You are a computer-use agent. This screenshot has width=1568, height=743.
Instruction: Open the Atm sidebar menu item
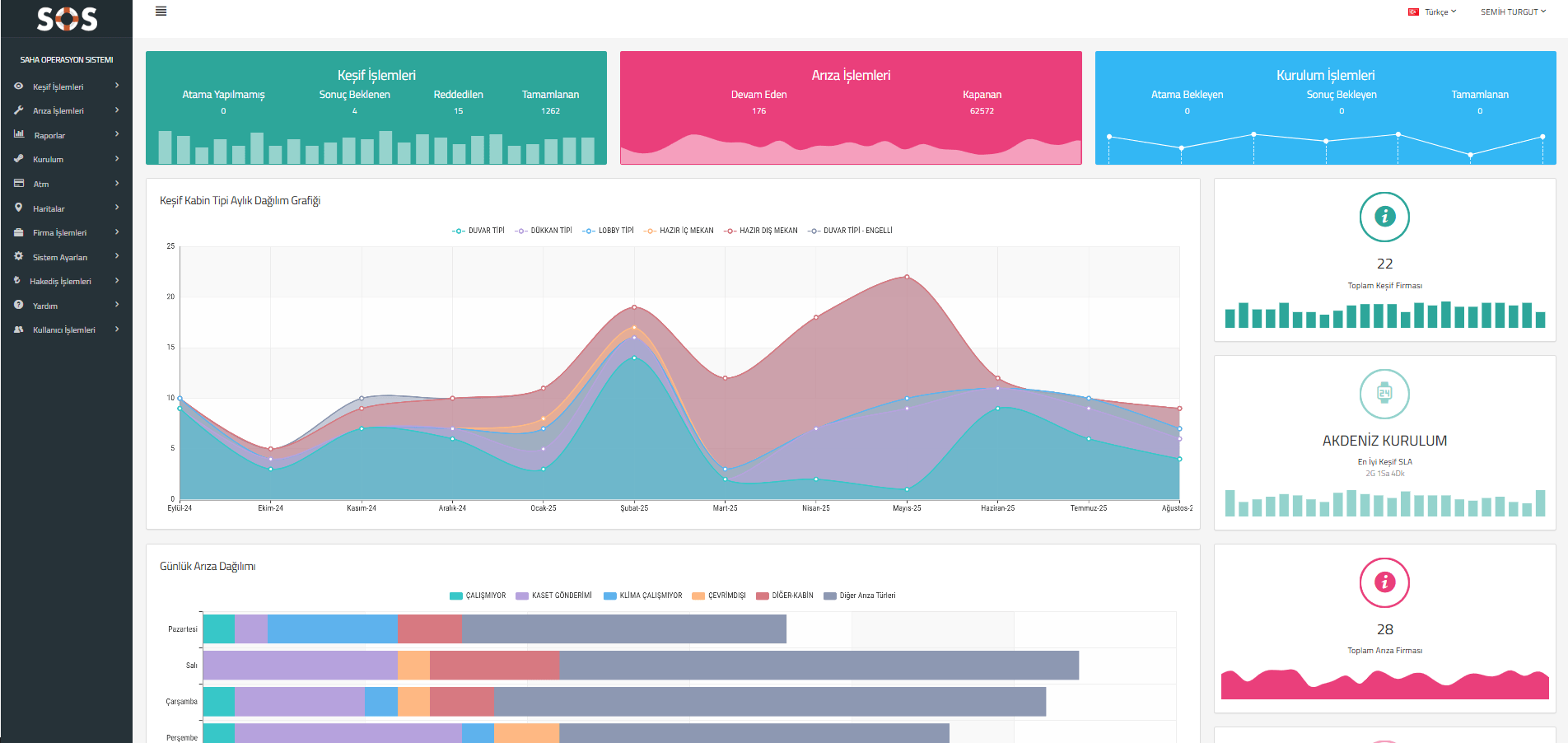(41, 185)
